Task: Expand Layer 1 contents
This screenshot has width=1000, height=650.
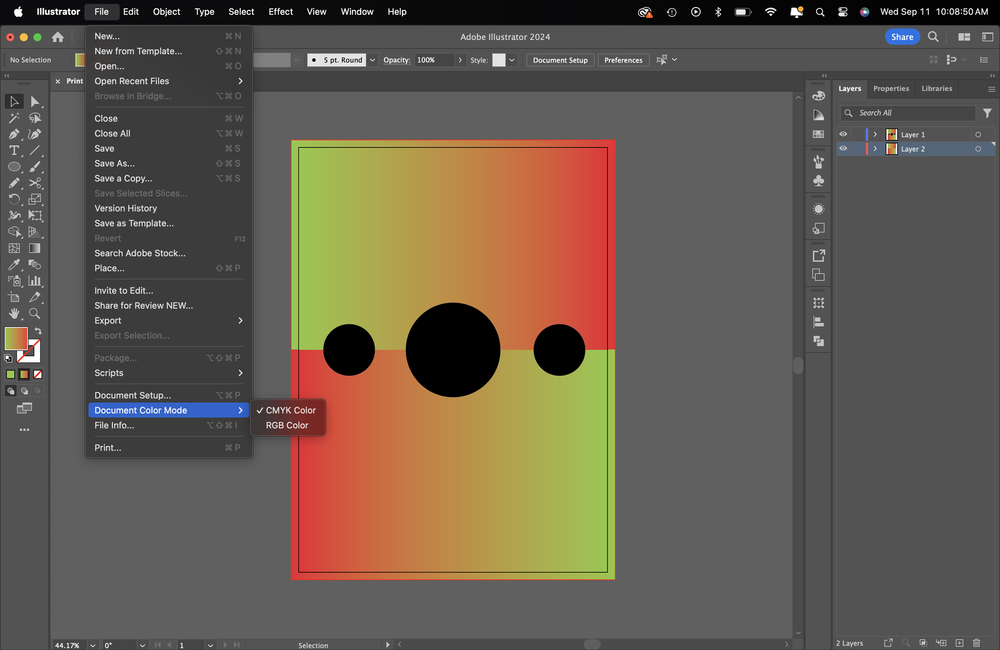Action: click(875, 134)
